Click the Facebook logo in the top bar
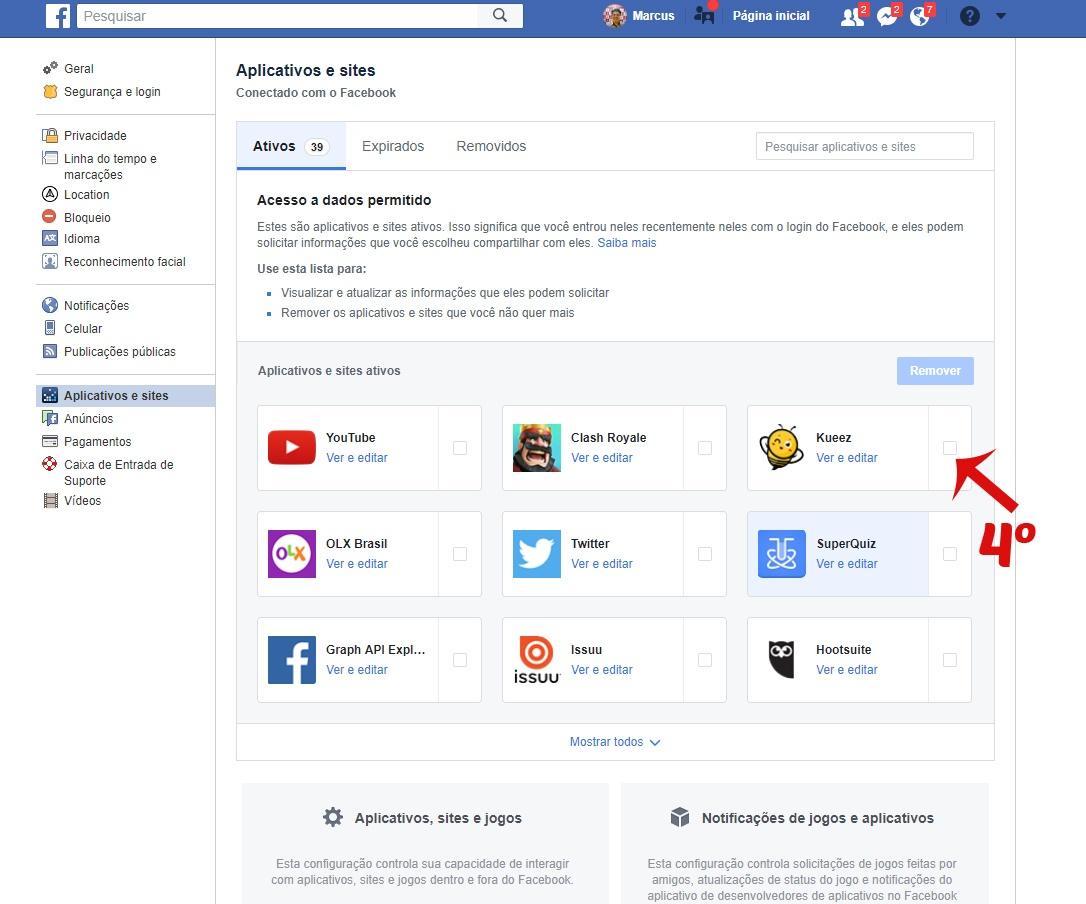This screenshot has width=1086, height=904. tap(57, 15)
